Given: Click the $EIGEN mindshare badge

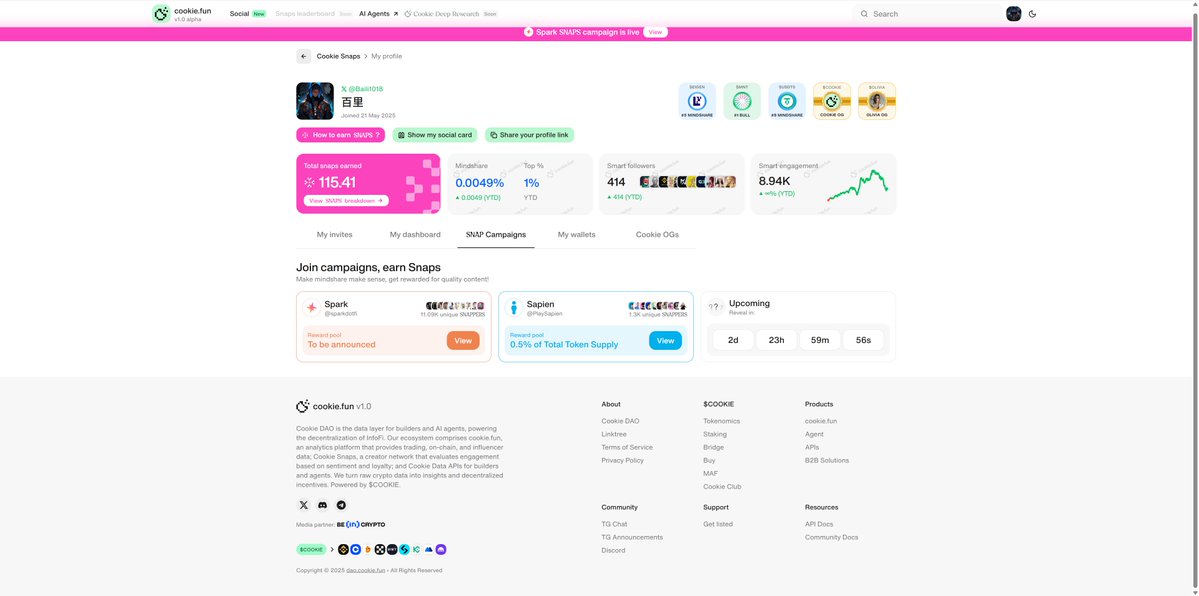Looking at the screenshot, I should click(x=697, y=101).
